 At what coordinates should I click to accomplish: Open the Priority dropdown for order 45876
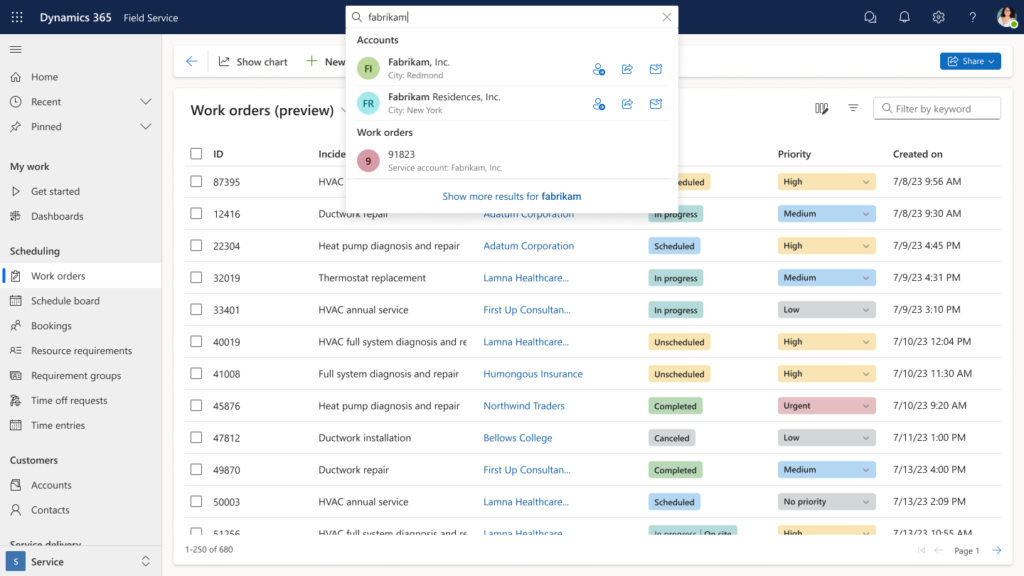coord(826,406)
